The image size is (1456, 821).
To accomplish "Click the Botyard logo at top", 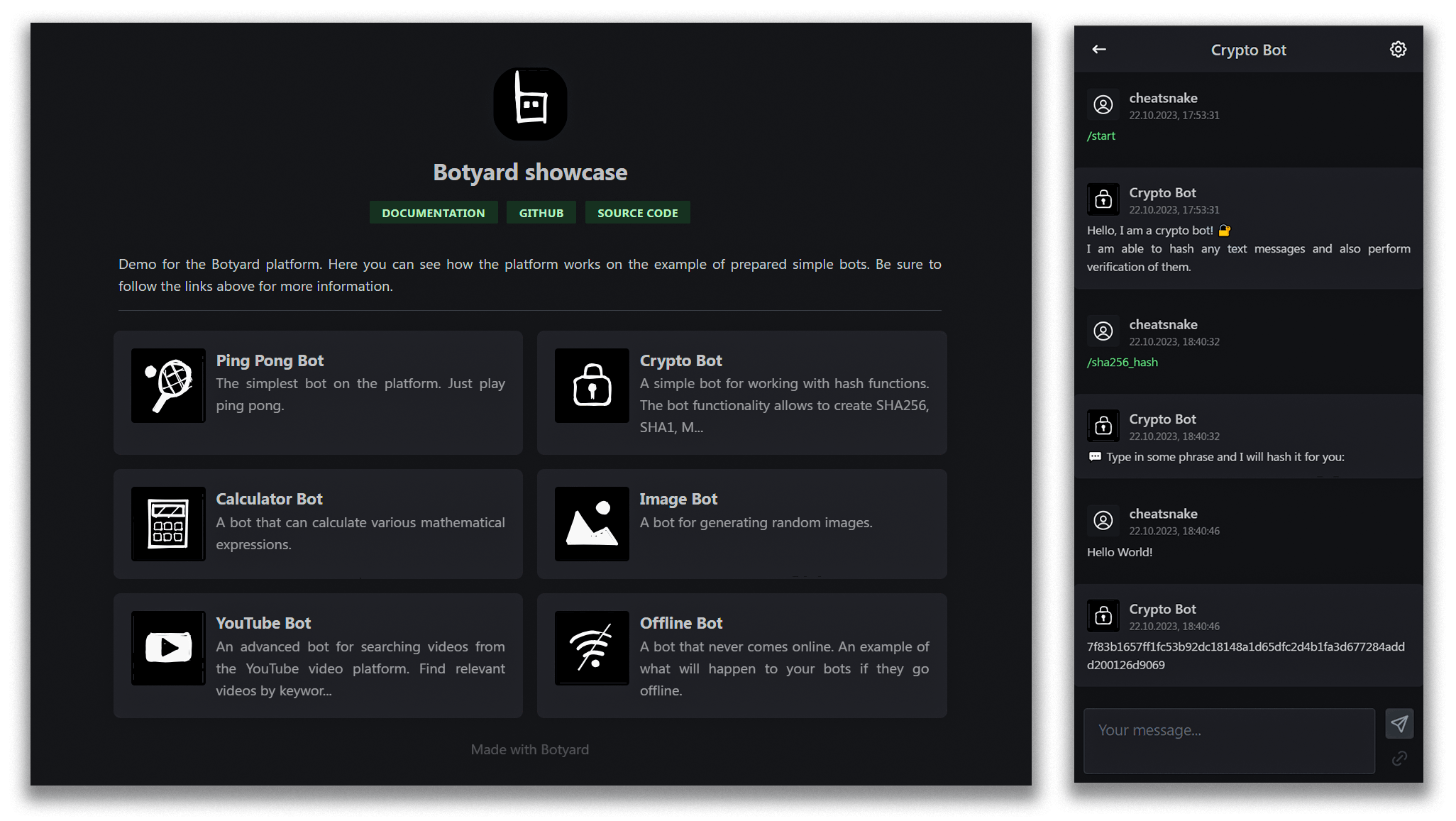I will pos(530,104).
